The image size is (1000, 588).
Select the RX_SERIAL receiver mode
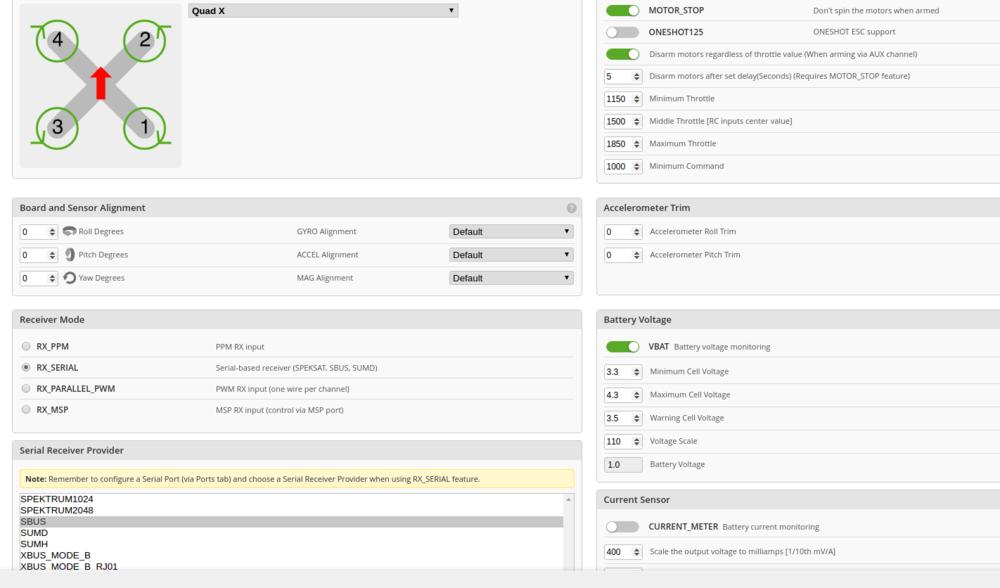pyautogui.click(x=26, y=367)
